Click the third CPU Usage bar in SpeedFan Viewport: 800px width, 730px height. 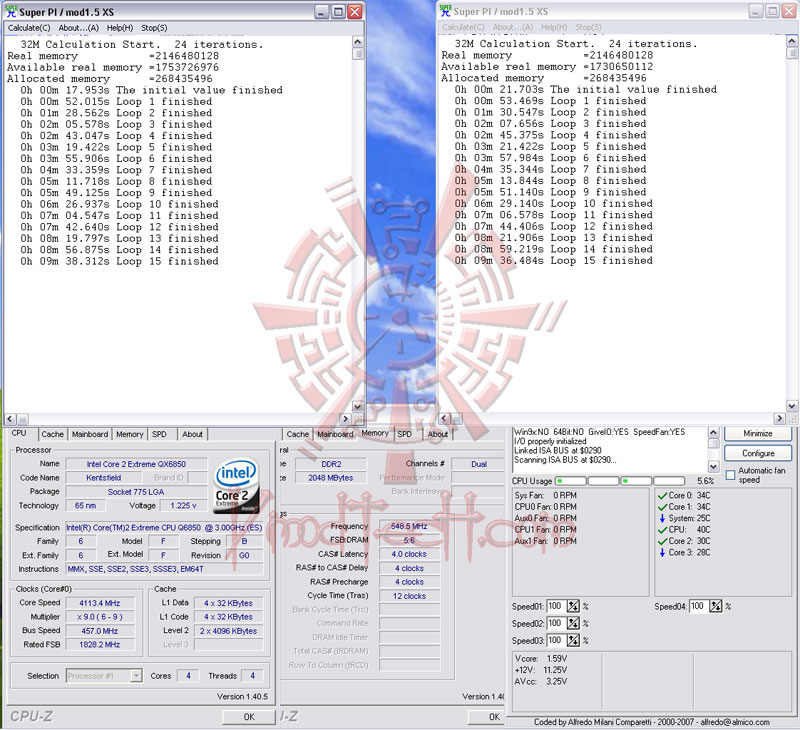point(636,481)
